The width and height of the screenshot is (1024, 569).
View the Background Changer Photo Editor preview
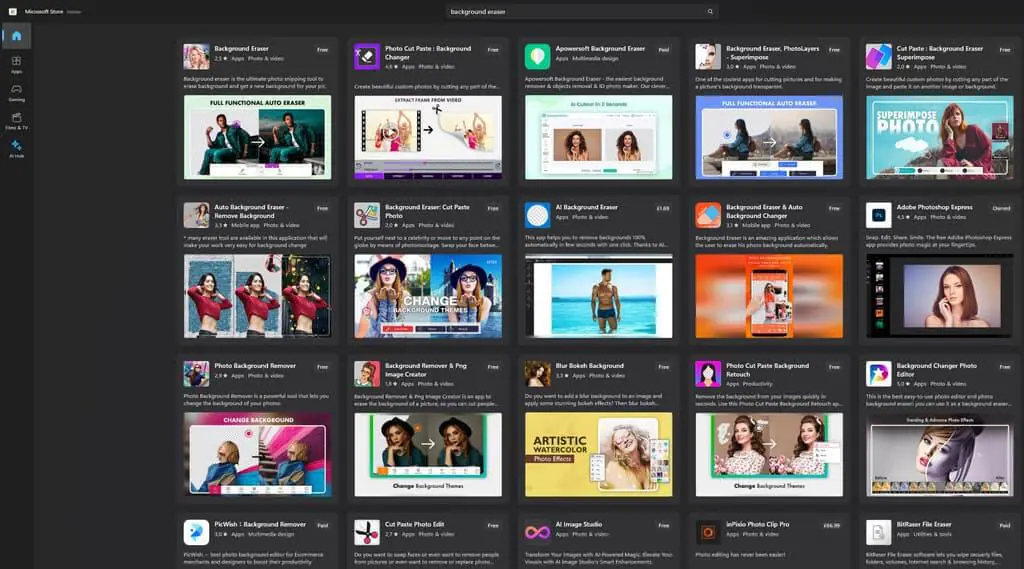[x=940, y=455]
